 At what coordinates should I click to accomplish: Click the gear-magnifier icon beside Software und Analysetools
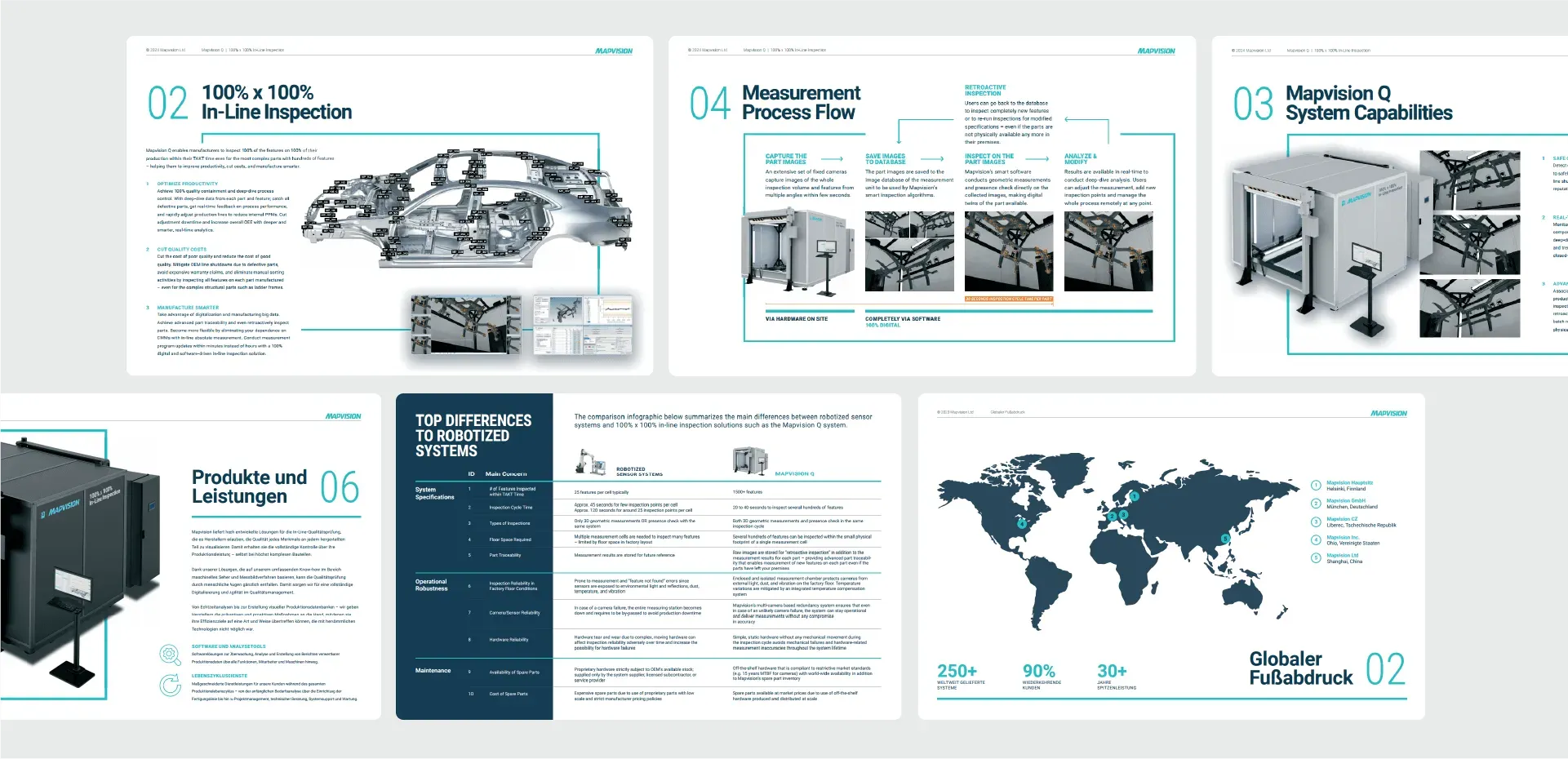170,655
